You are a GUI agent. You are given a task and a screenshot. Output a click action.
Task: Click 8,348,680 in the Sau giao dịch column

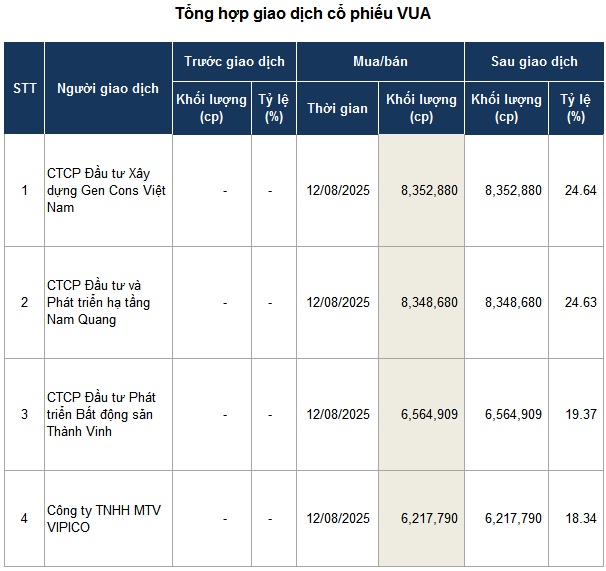click(x=512, y=302)
